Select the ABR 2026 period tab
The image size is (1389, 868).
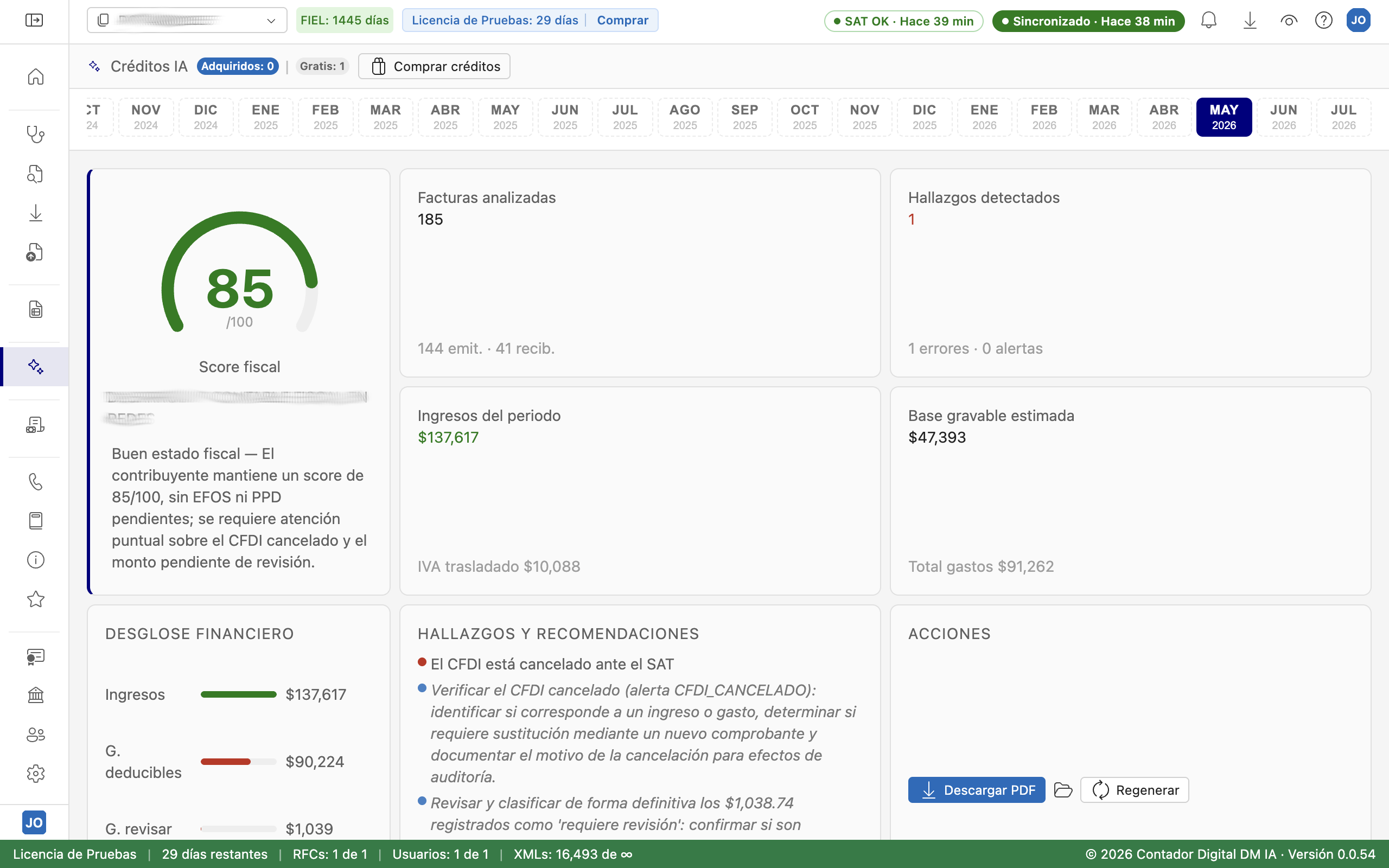1164,117
